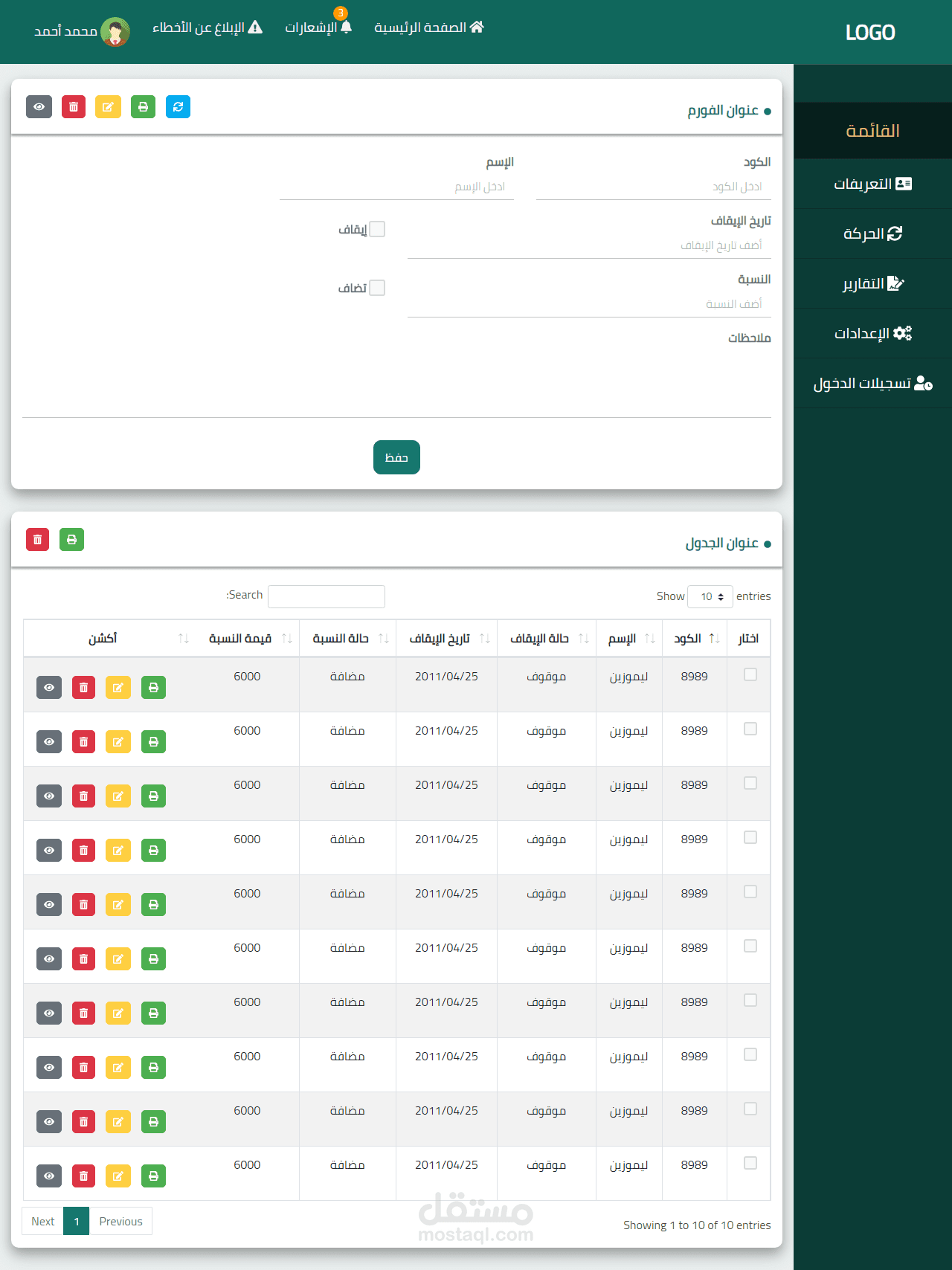952x1270 pixels.
Task: Select the first table row checkbox
Action: coord(750,674)
